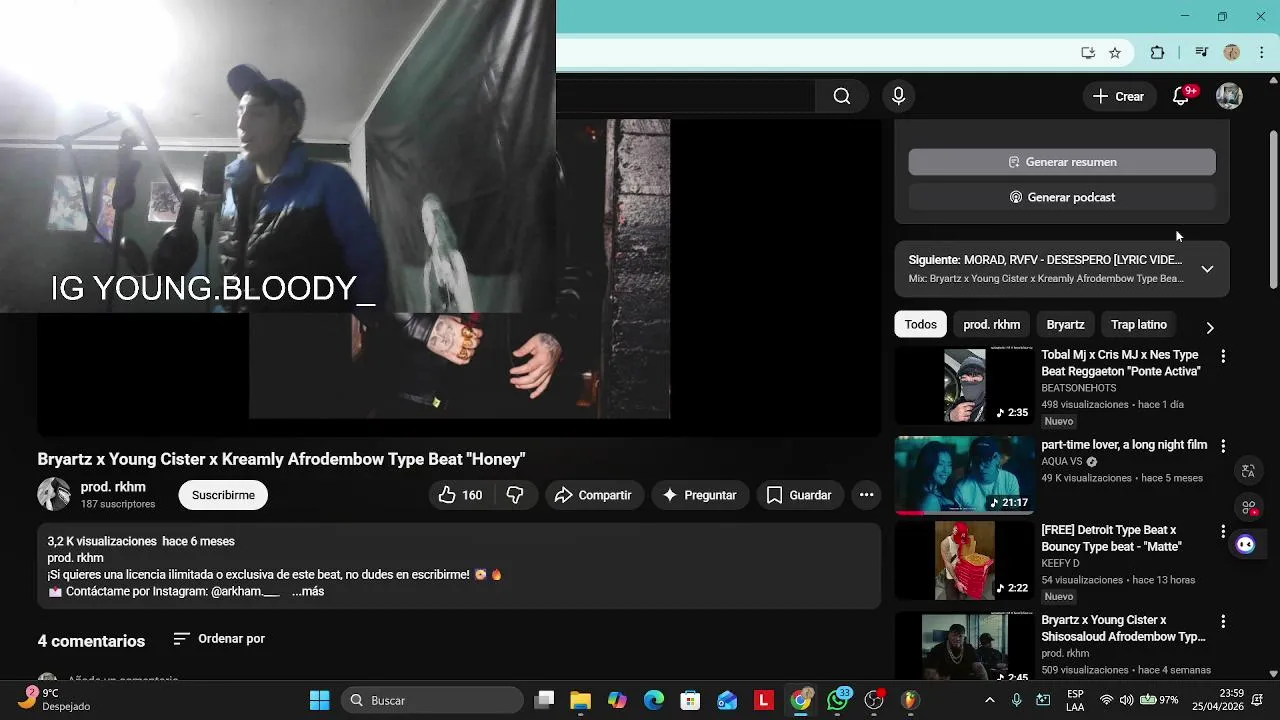Ask about video with Preguntar

(699, 495)
